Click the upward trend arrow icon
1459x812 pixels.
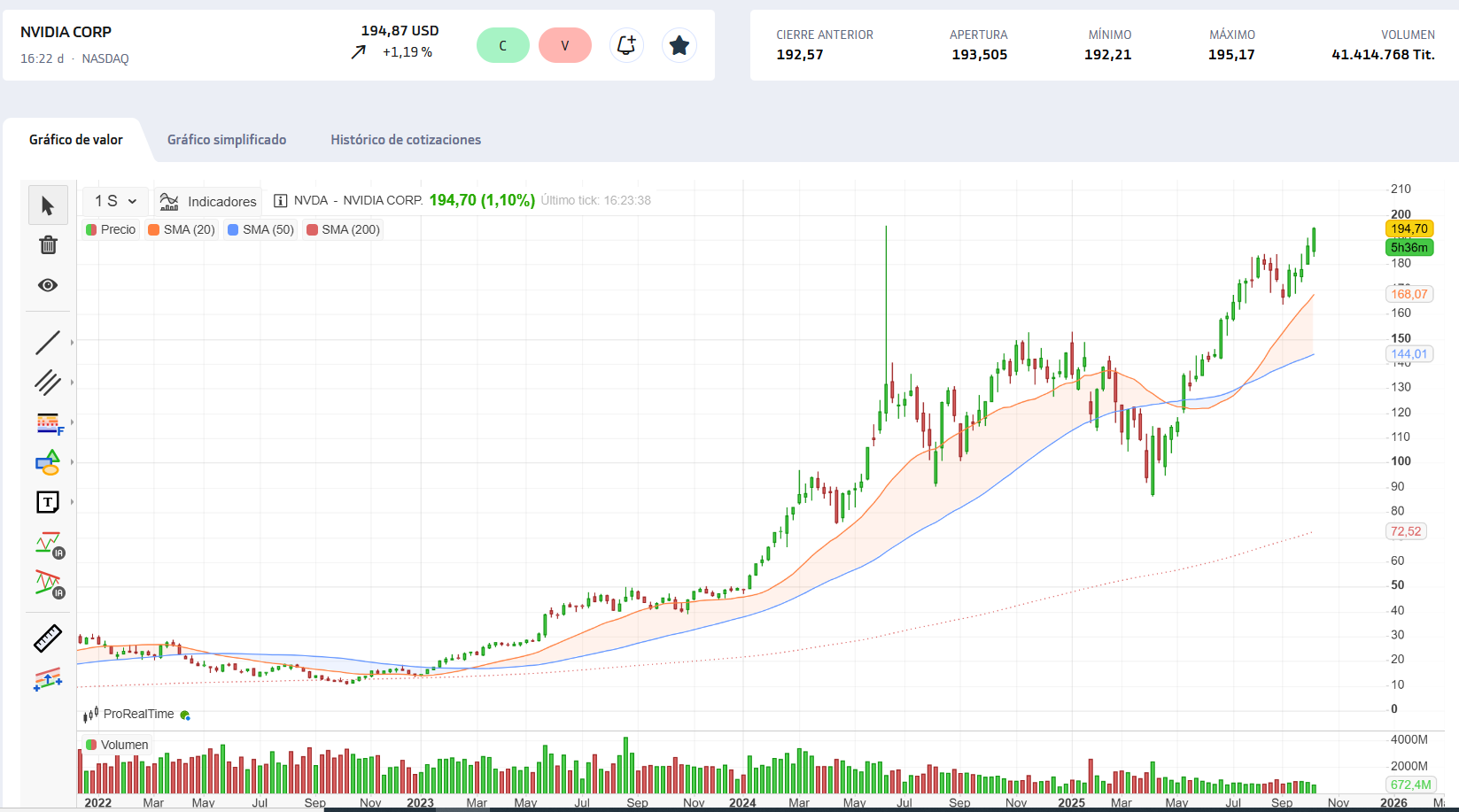pos(358,52)
